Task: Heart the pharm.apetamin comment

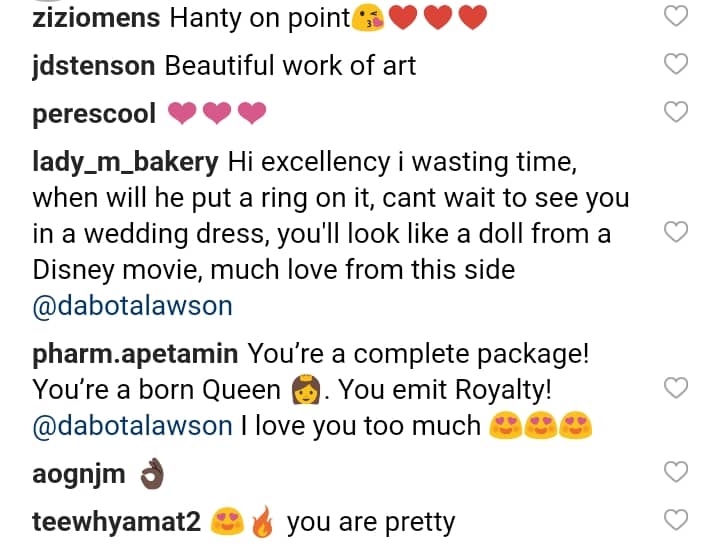Action: [677, 388]
